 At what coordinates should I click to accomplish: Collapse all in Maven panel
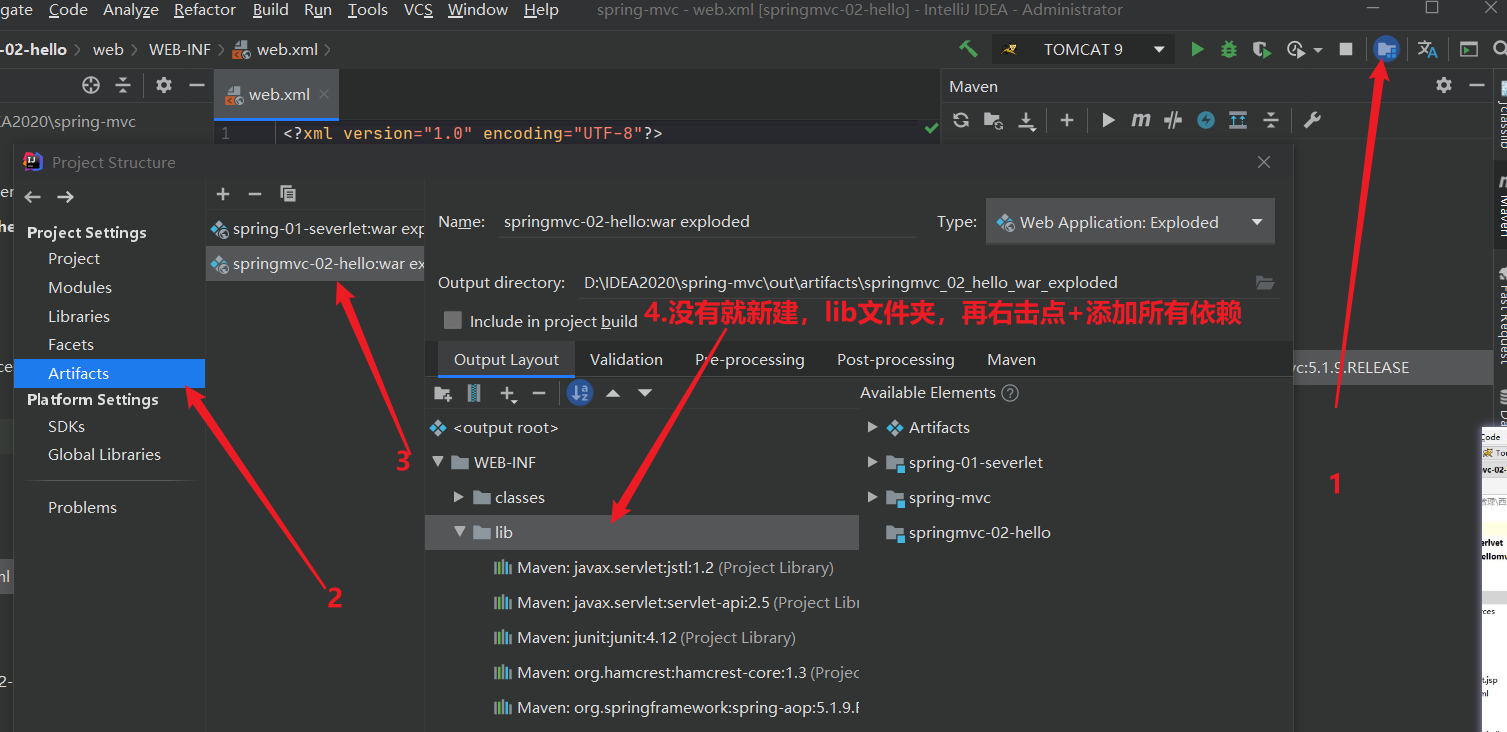(x=1271, y=120)
